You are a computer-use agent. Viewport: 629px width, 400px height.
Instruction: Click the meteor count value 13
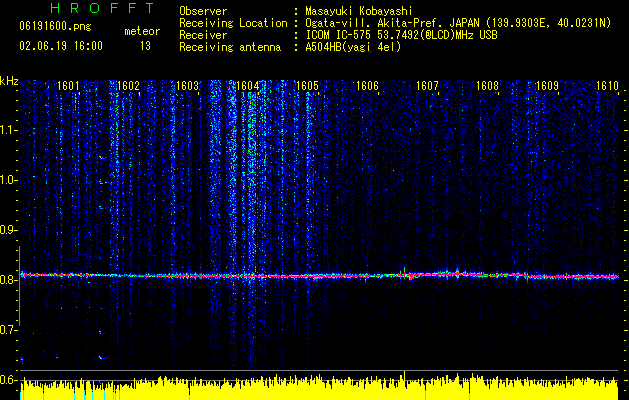(x=145, y=46)
